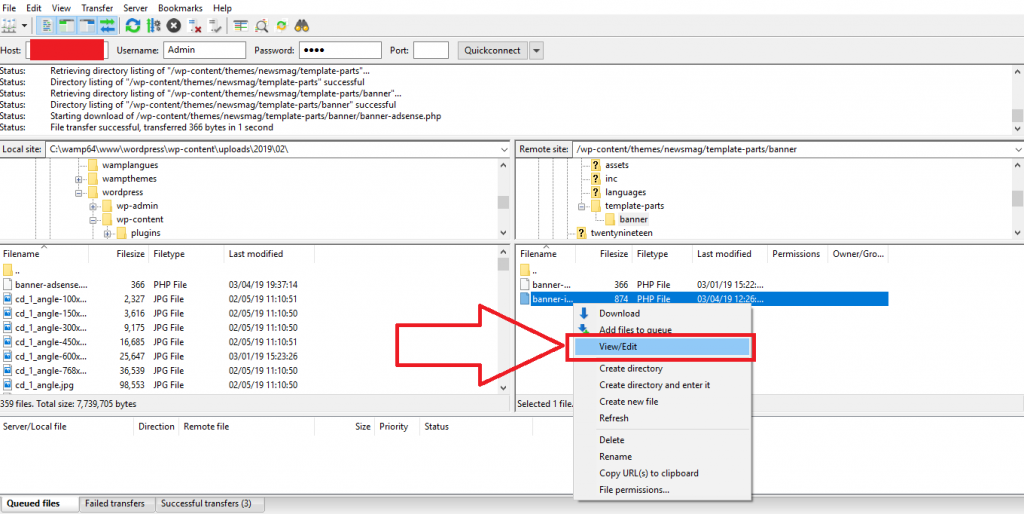Select remote twentynineteen folder
1024x514 pixels.
pos(622,233)
